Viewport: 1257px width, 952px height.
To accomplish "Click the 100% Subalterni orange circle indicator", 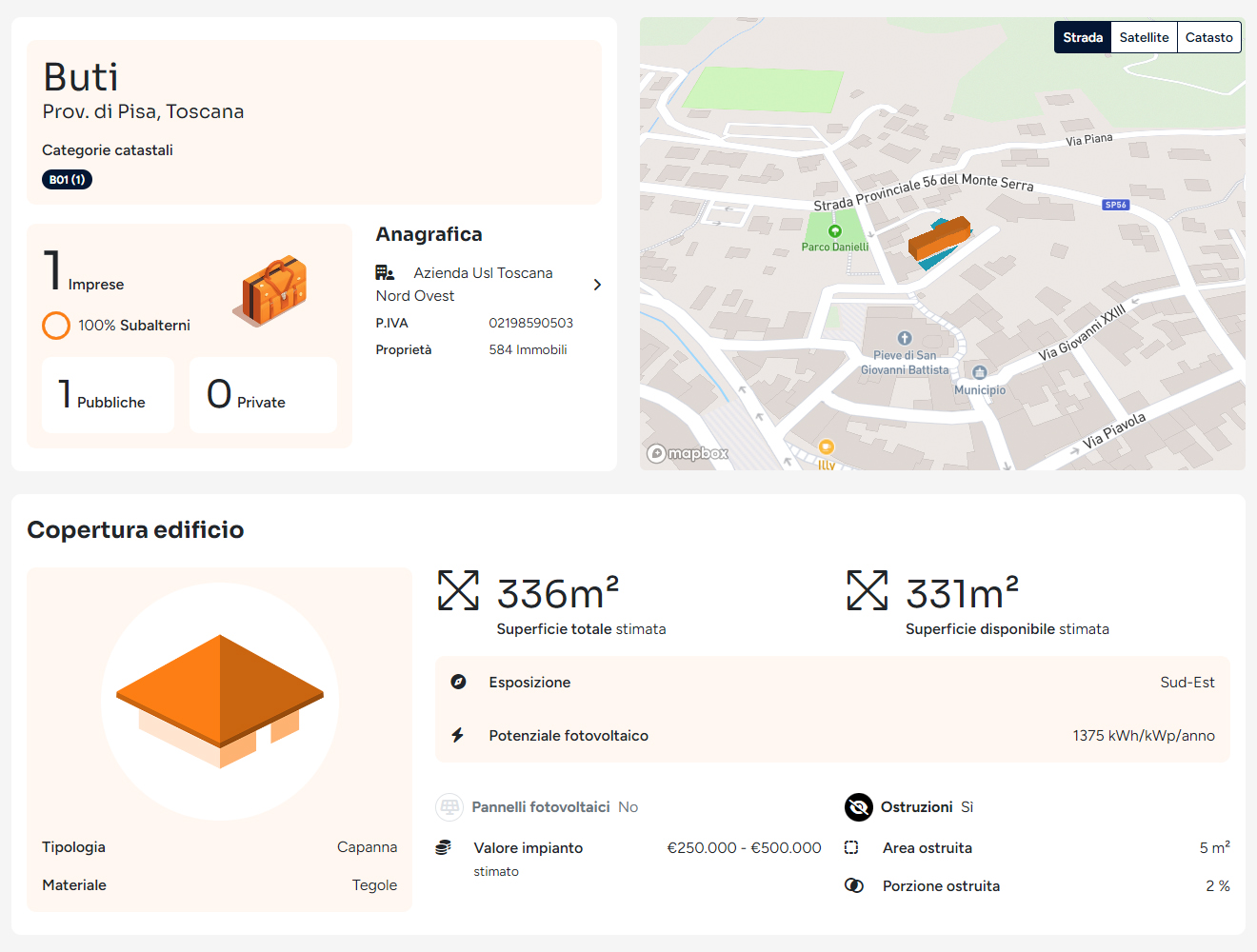I will 56,326.
